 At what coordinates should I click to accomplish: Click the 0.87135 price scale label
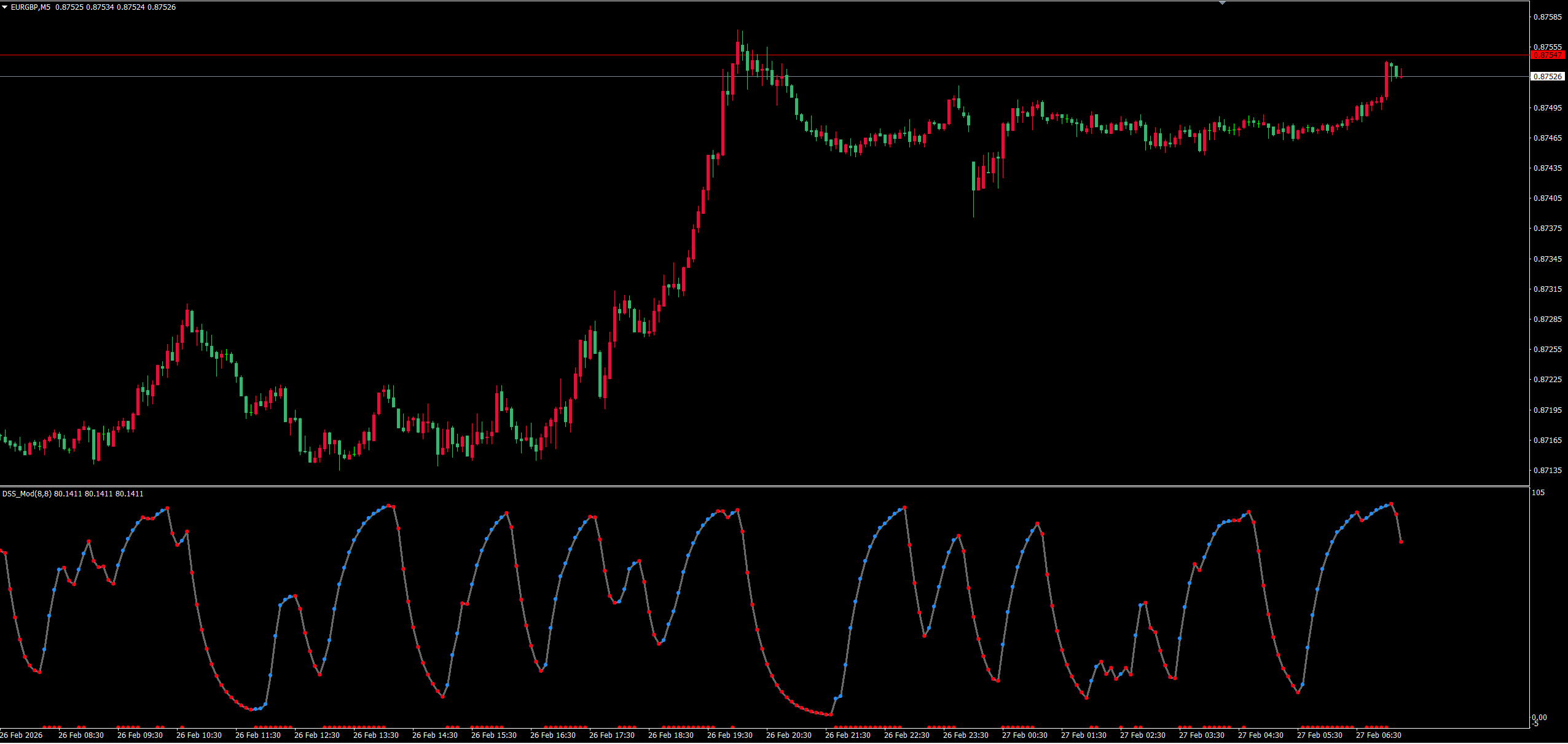pyautogui.click(x=1548, y=471)
